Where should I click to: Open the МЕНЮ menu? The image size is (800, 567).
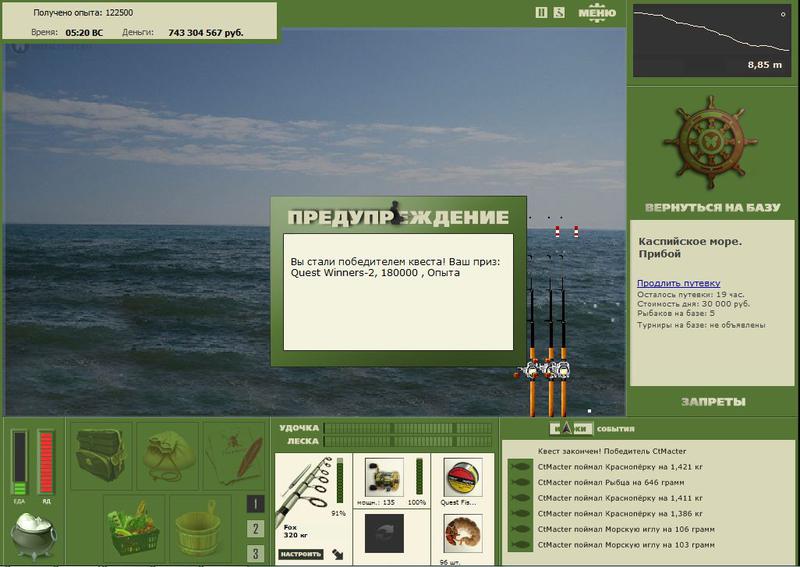tap(597, 13)
